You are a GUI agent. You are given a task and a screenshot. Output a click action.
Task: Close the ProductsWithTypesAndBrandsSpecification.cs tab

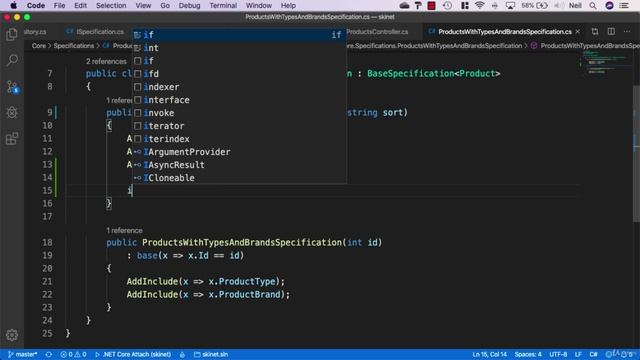[578, 31]
